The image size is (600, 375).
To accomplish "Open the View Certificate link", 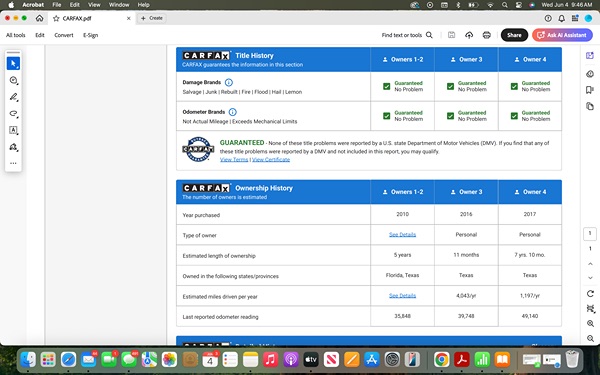I will [x=271, y=160].
